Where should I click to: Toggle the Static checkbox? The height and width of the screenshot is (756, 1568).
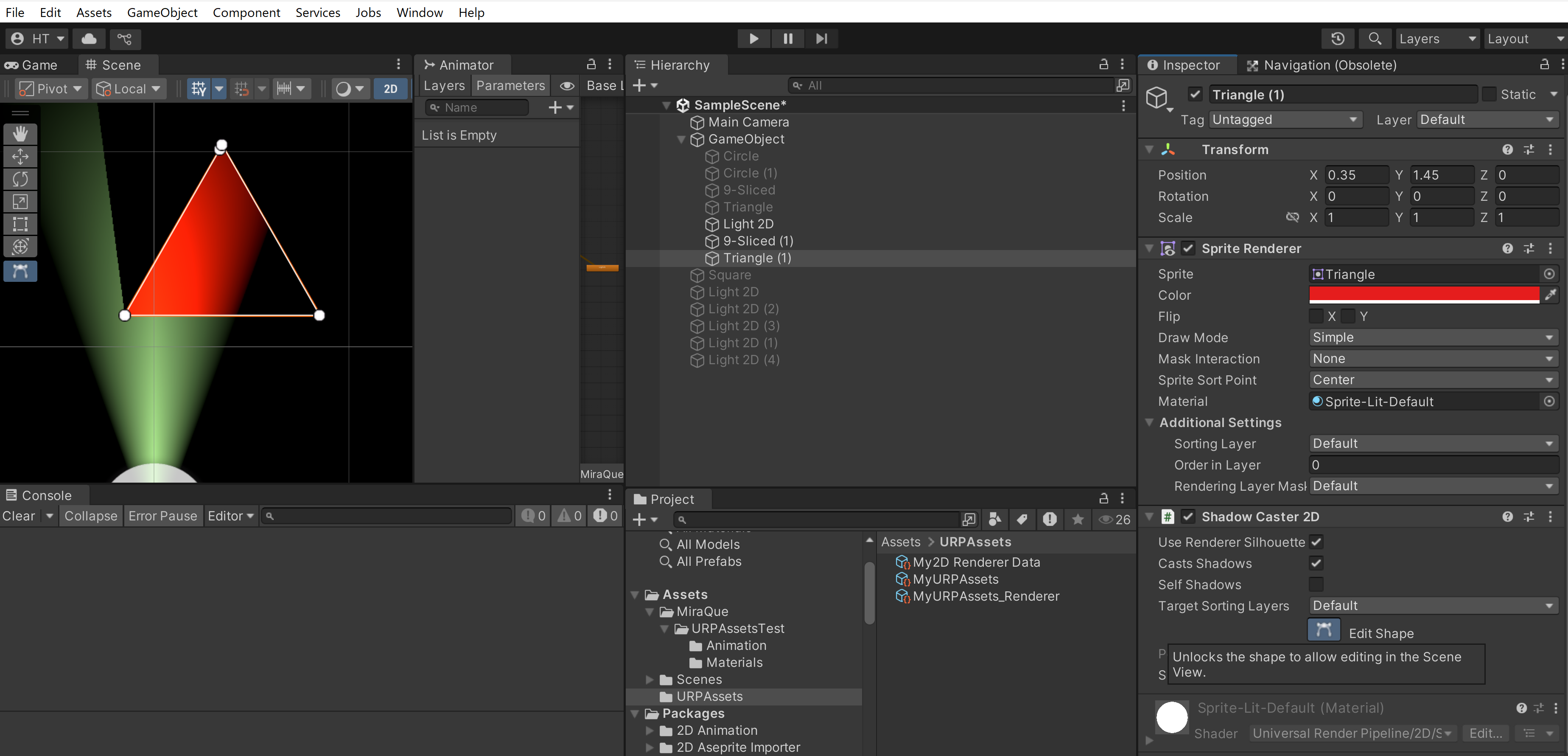tap(1489, 94)
